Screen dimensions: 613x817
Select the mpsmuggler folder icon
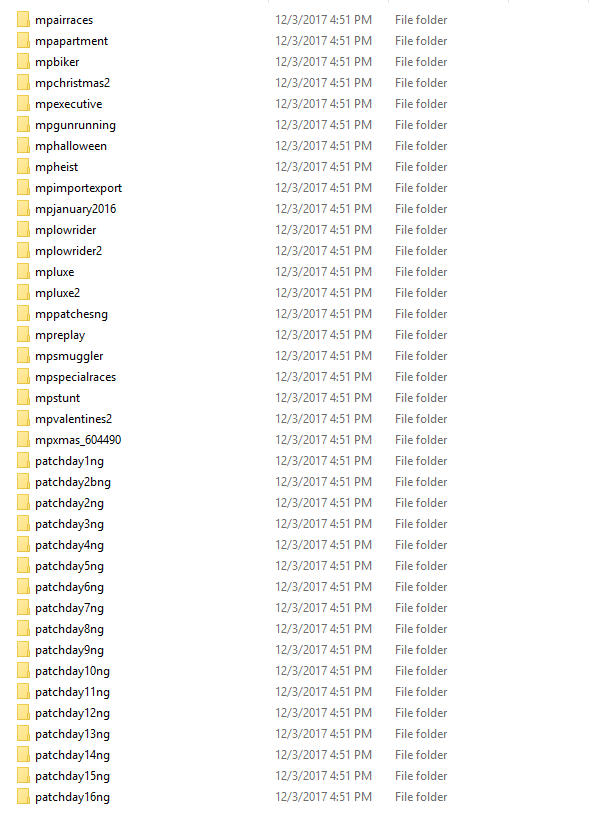coord(23,356)
